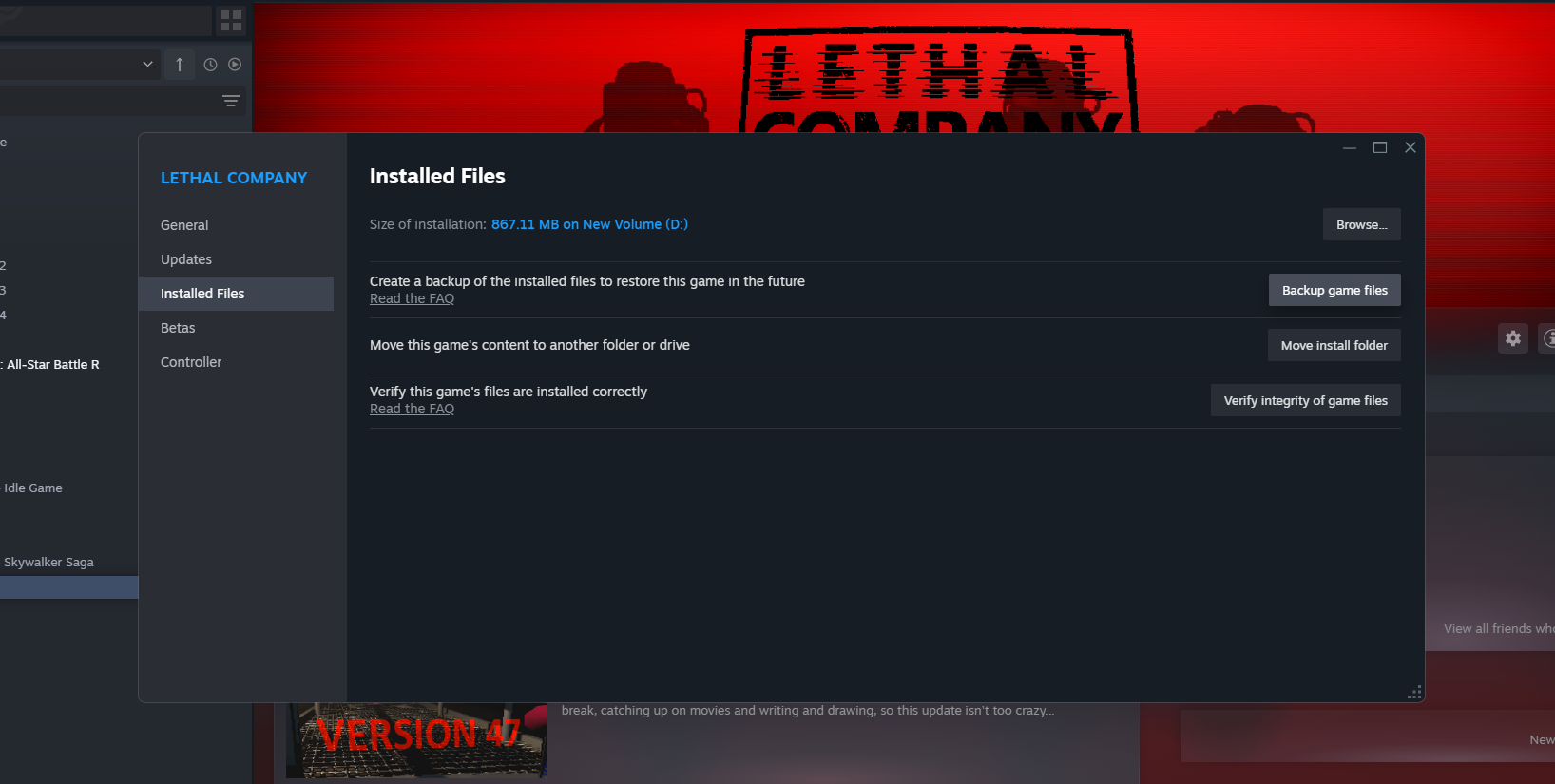Open game settings gear icon
The height and width of the screenshot is (784, 1555).
coord(1513,338)
